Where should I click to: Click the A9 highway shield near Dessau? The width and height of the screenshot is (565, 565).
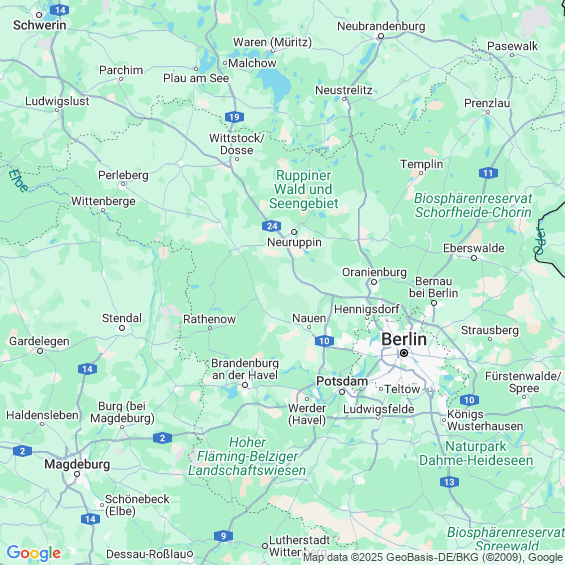(x=223, y=536)
